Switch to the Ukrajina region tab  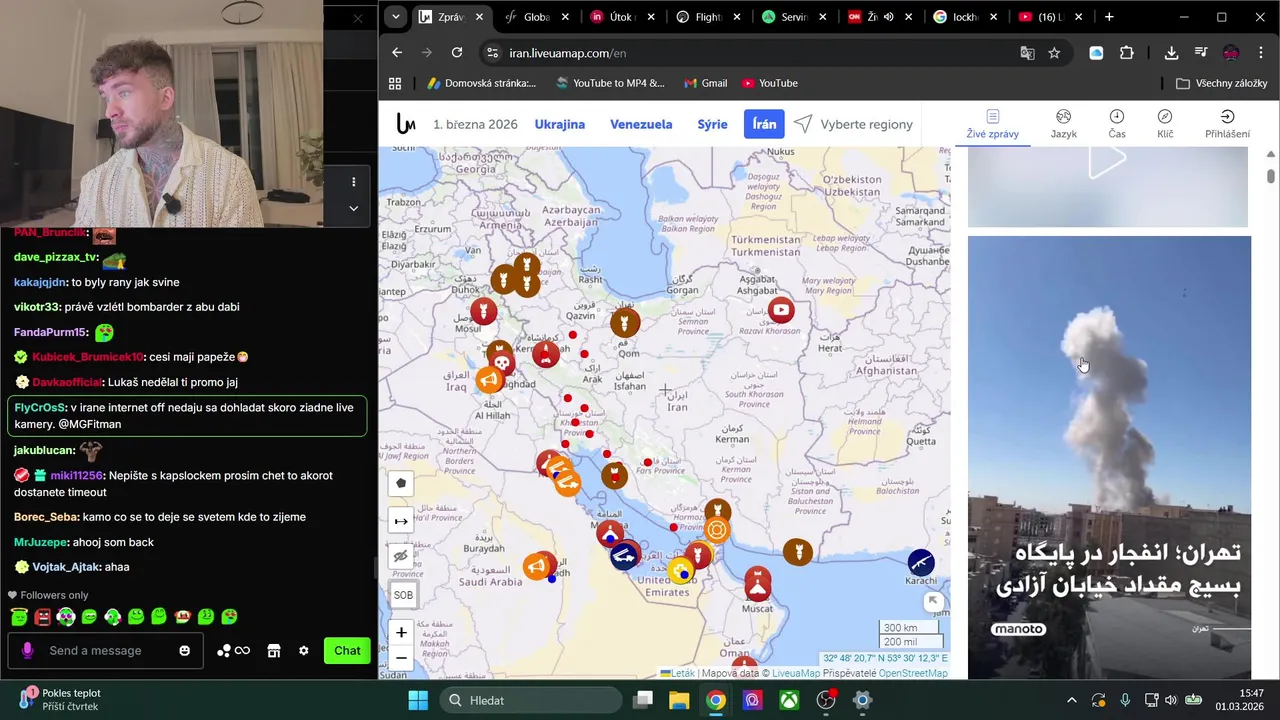coord(559,124)
